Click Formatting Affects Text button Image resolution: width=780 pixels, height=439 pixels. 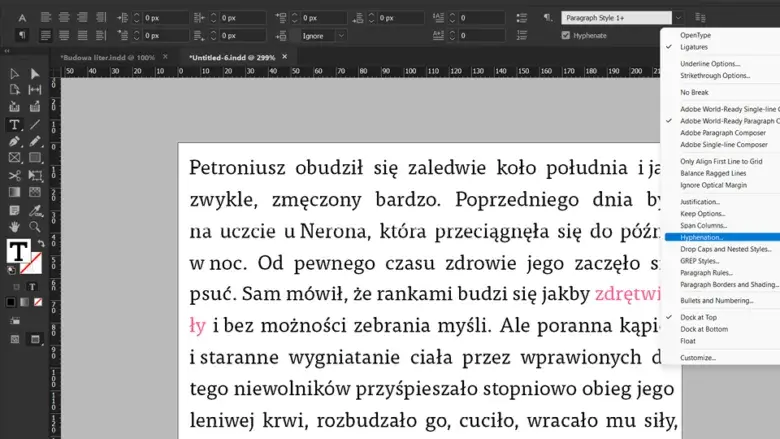pyautogui.click(x=32, y=287)
